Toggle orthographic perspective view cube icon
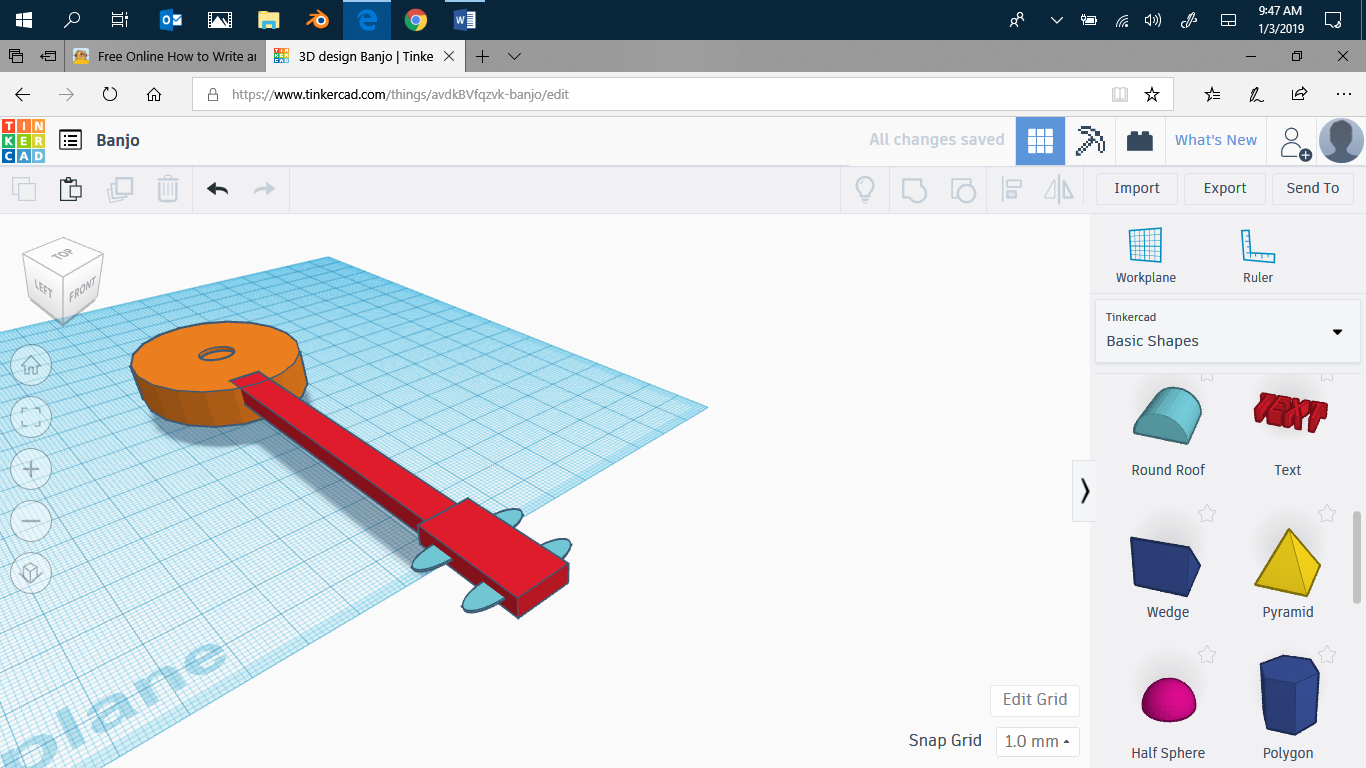The height and width of the screenshot is (768, 1366). pos(31,573)
